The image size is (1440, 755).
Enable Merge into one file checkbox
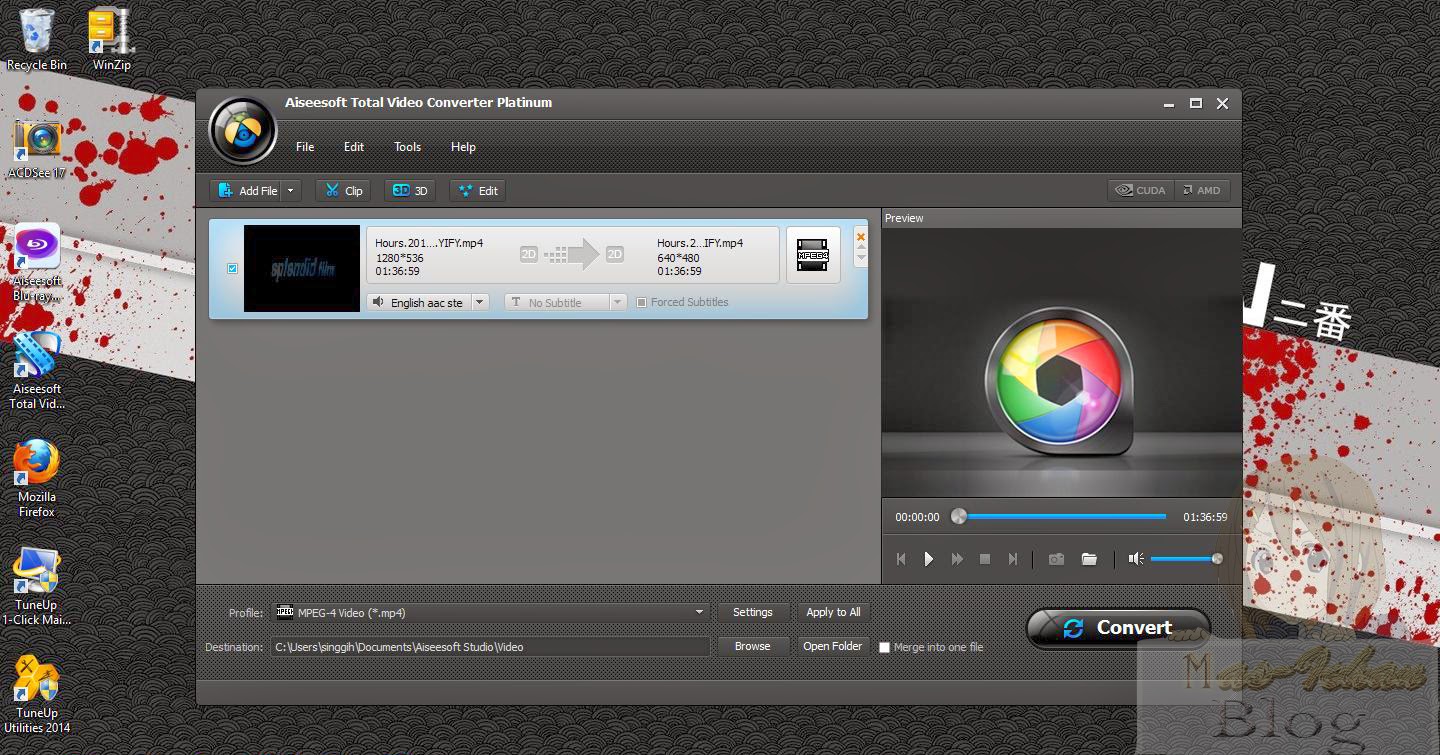point(884,647)
